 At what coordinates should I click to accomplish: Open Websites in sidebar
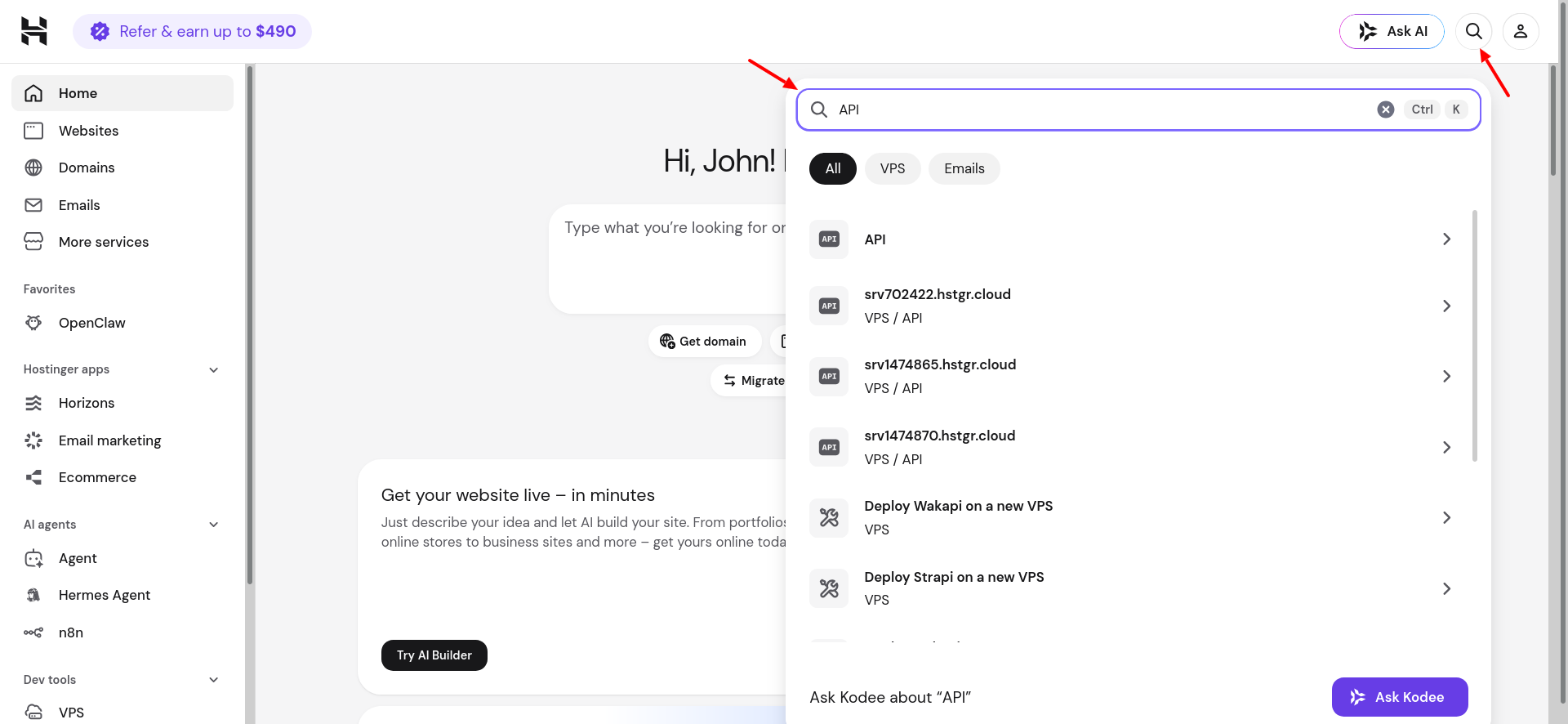pos(122,131)
